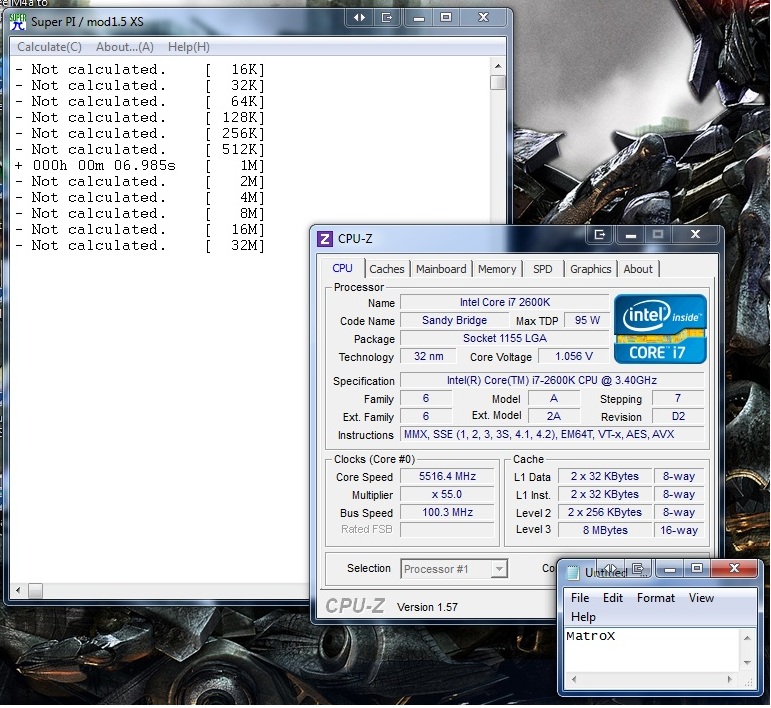The height and width of the screenshot is (708, 771).
Task: Open the Calculate(C) menu in Super PI
Action: [49, 47]
